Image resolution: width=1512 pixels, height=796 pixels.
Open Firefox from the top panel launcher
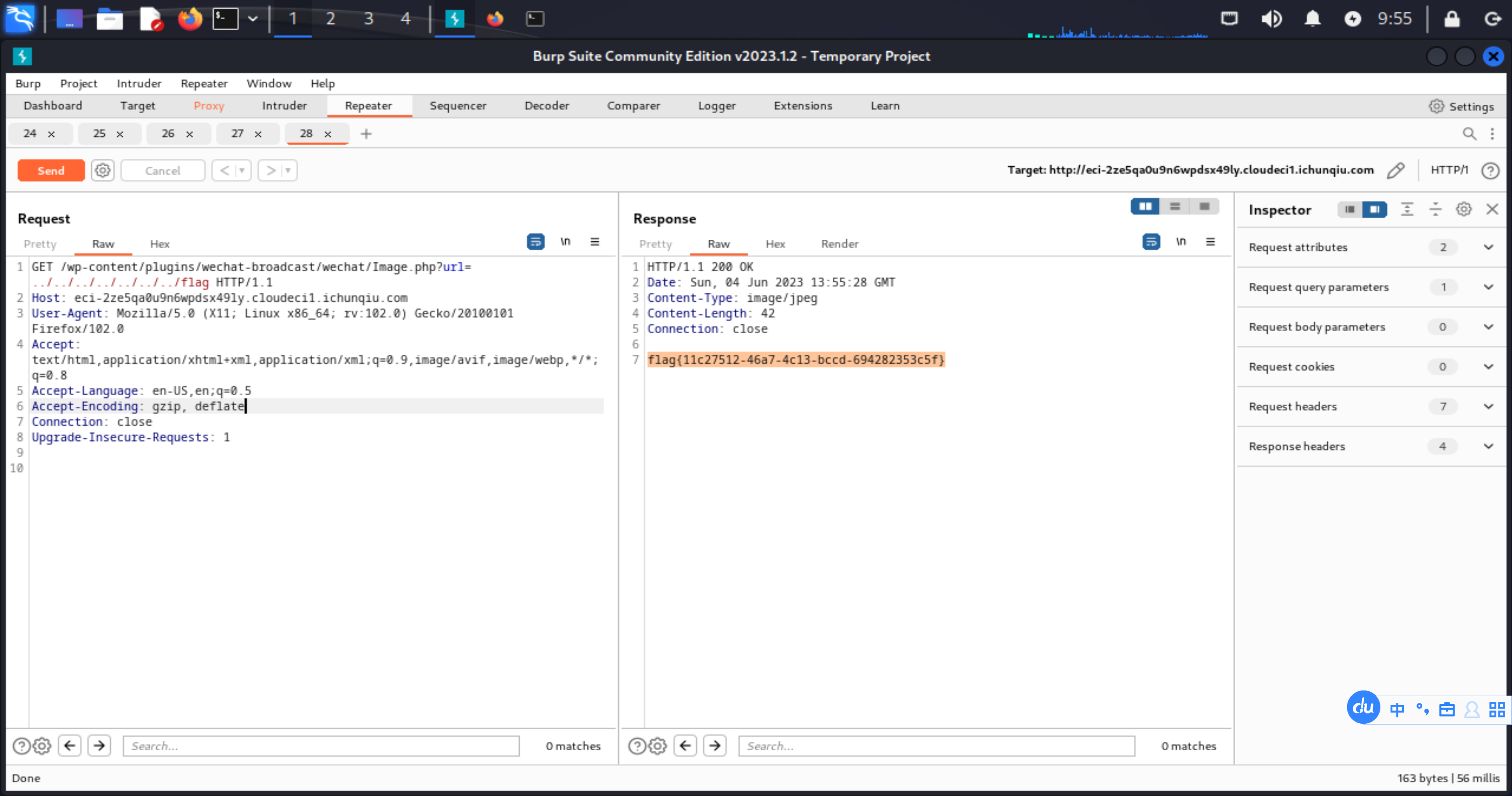[x=190, y=19]
